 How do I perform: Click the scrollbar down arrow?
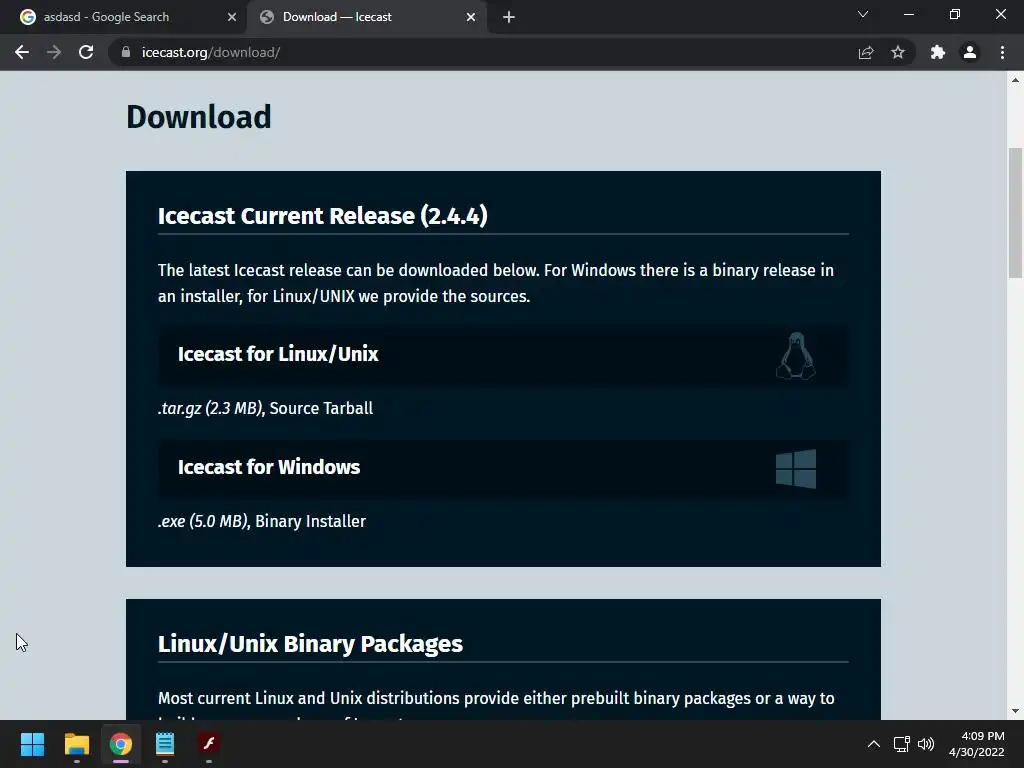click(1015, 711)
